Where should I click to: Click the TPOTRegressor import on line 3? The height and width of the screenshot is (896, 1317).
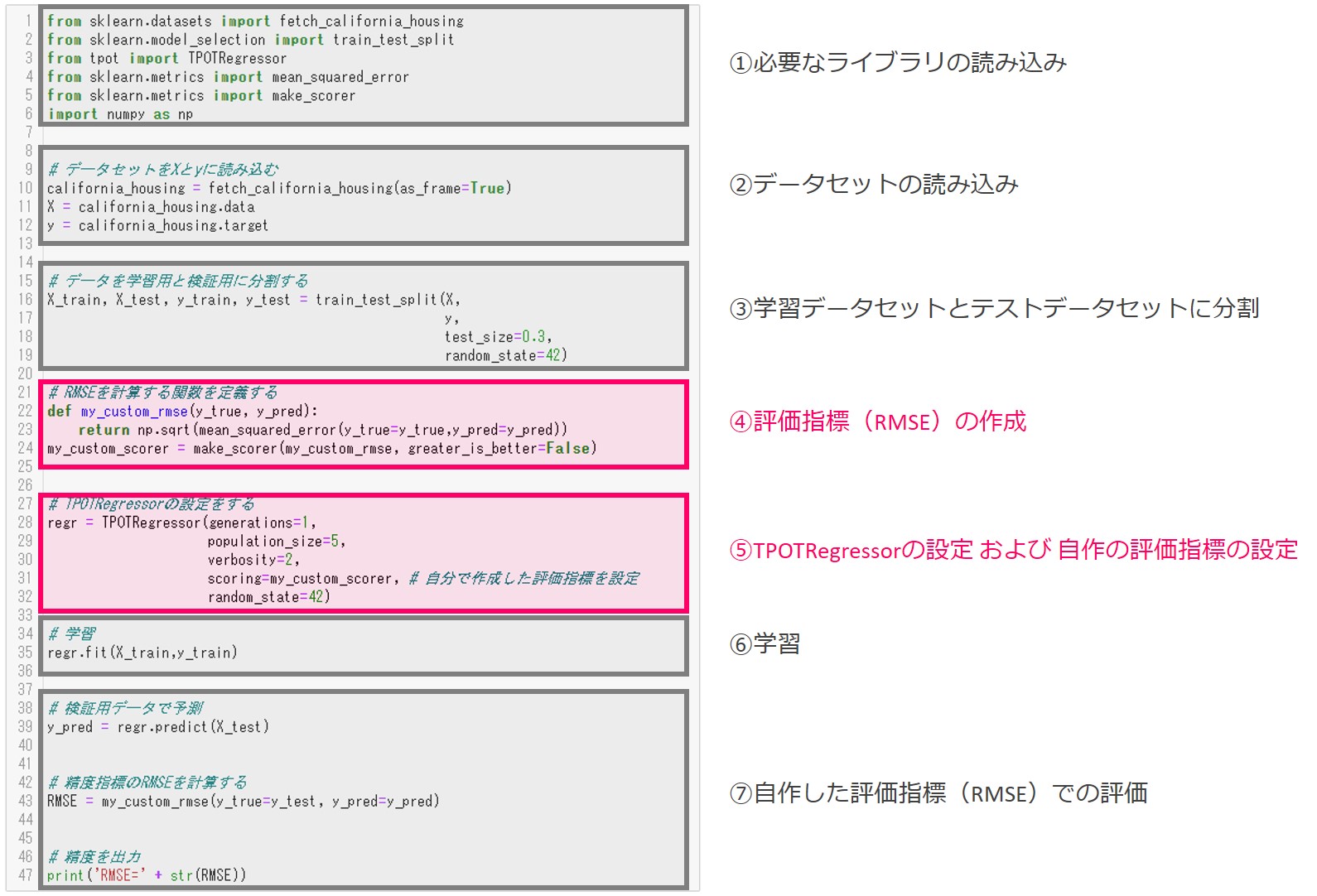pyautogui.click(x=237, y=58)
